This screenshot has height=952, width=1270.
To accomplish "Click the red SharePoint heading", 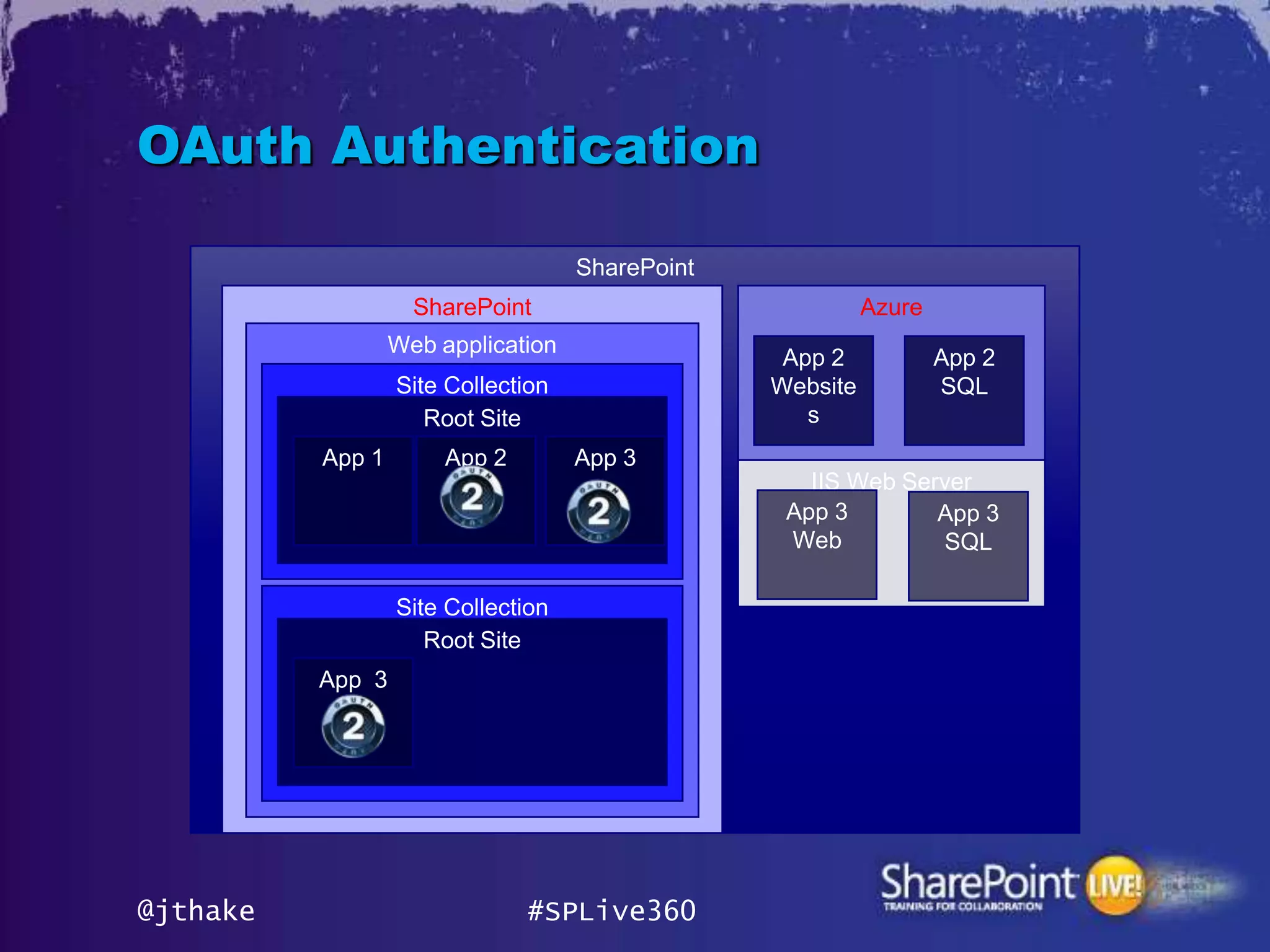I will [472, 307].
